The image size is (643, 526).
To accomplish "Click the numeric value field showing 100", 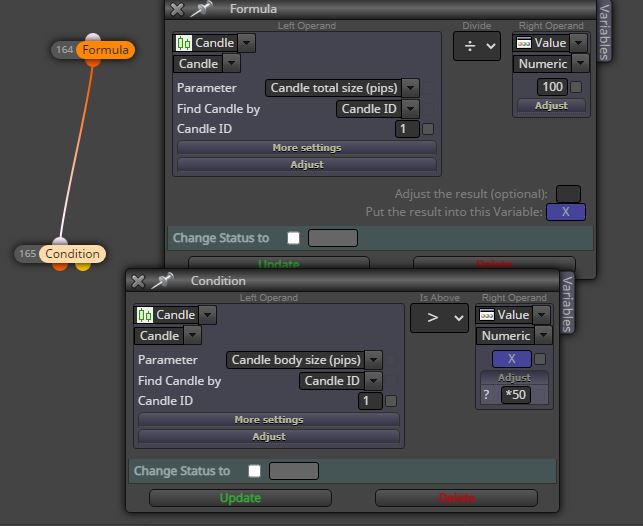I will [552, 87].
